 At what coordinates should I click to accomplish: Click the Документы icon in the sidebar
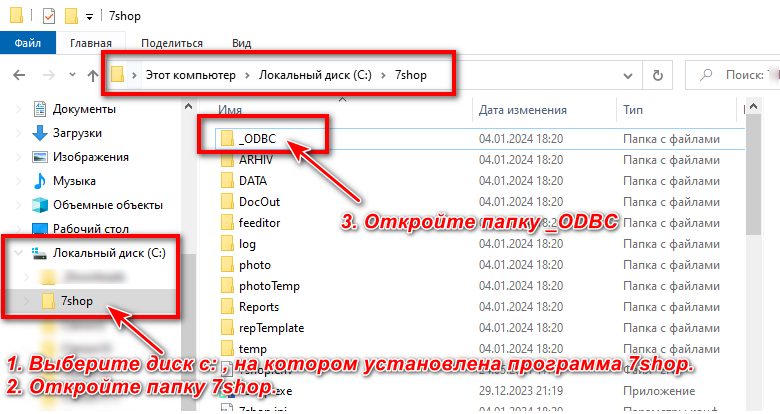tap(40, 109)
